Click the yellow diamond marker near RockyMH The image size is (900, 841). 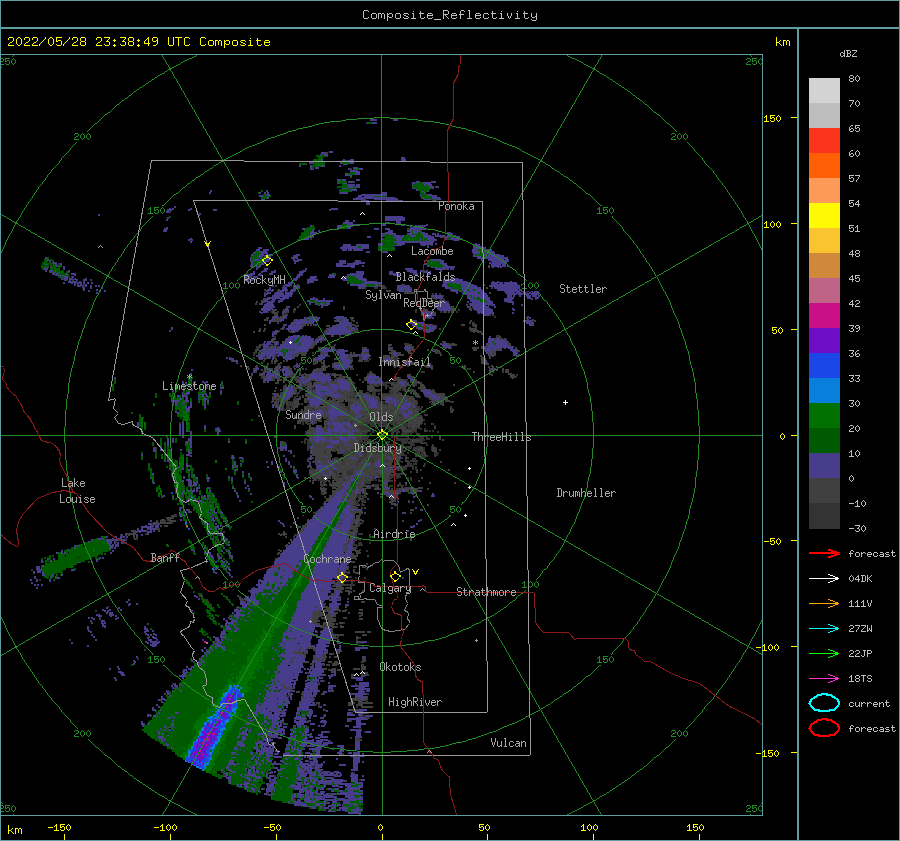(267, 261)
